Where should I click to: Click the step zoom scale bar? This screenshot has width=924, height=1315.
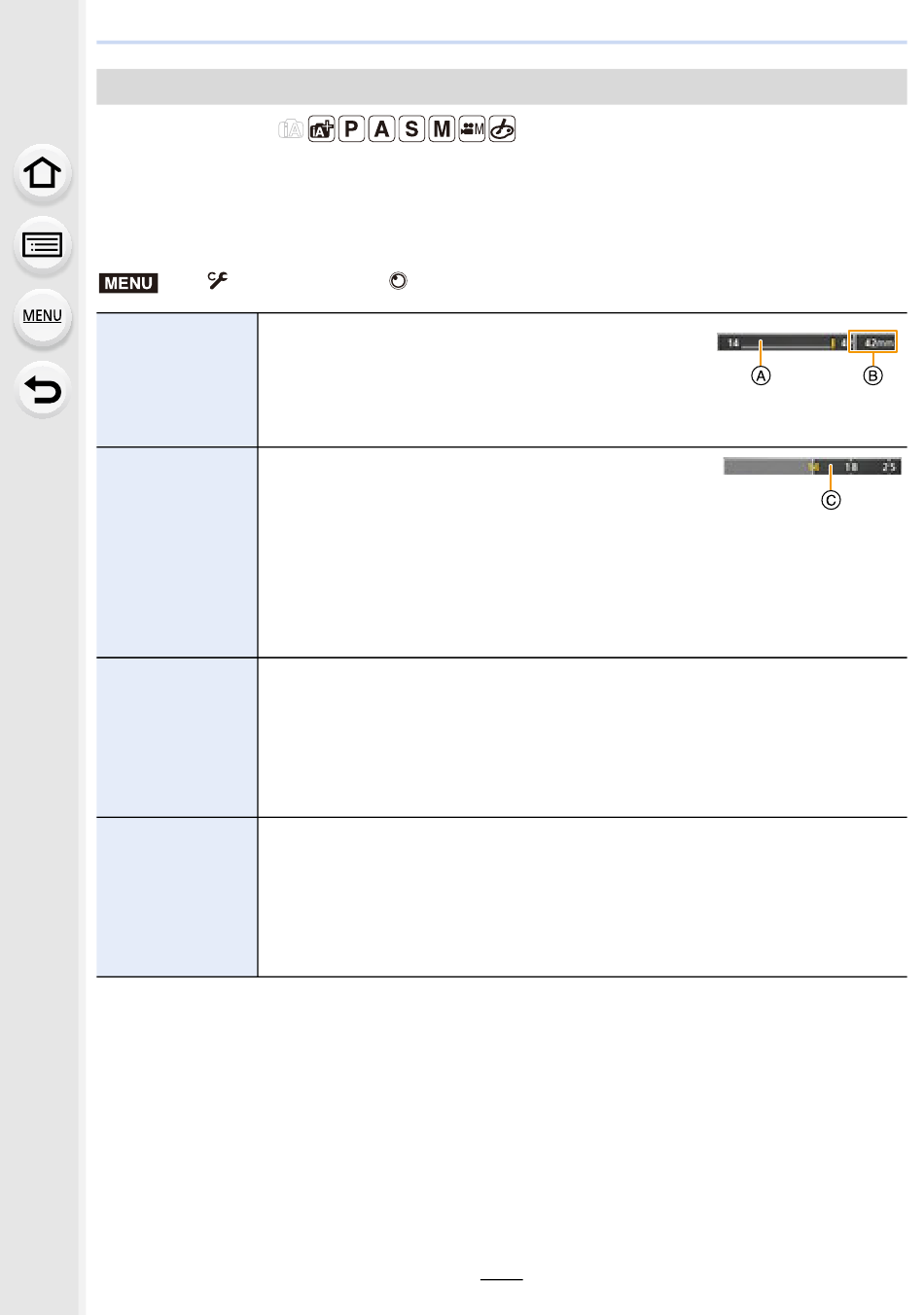click(812, 467)
